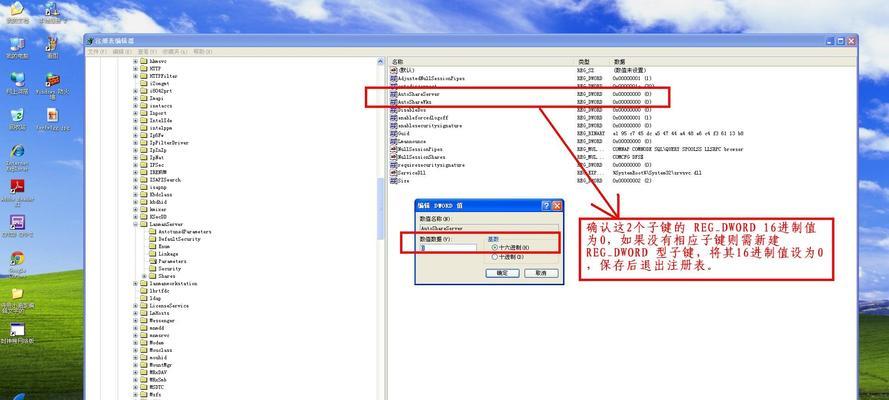Expand the MountMgr key
Viewport: 889px width, 400px height.
[x=136, y=365]
